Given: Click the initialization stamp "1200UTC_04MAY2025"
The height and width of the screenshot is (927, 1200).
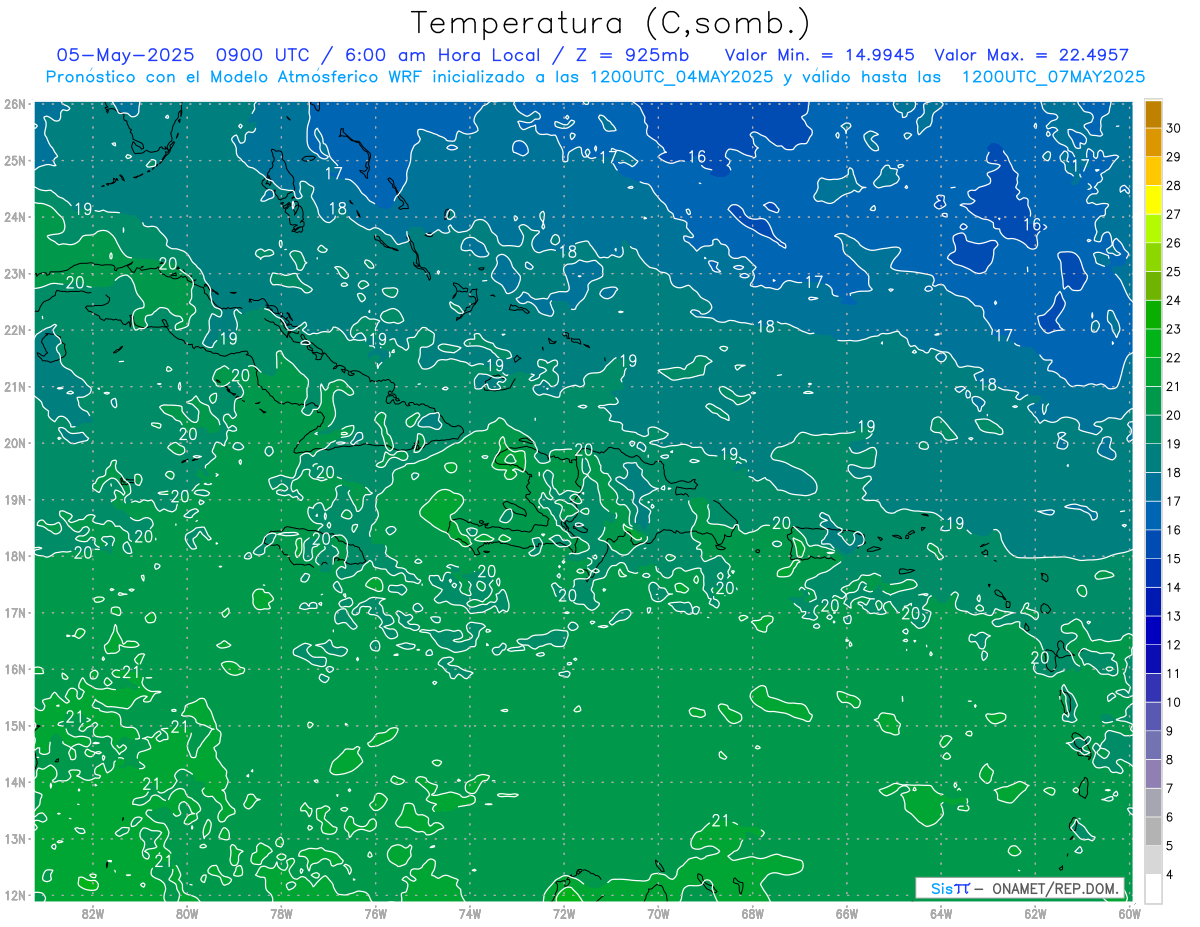Looking at the screenshot, I should [x=682, y=76].
